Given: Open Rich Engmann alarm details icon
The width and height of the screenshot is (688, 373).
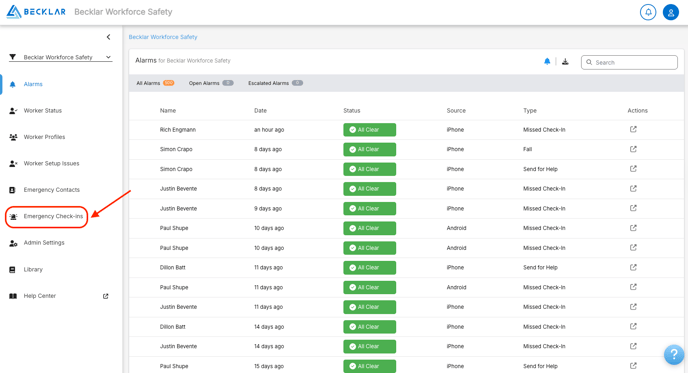Looking at the screenshot, I should pos(633,129).
